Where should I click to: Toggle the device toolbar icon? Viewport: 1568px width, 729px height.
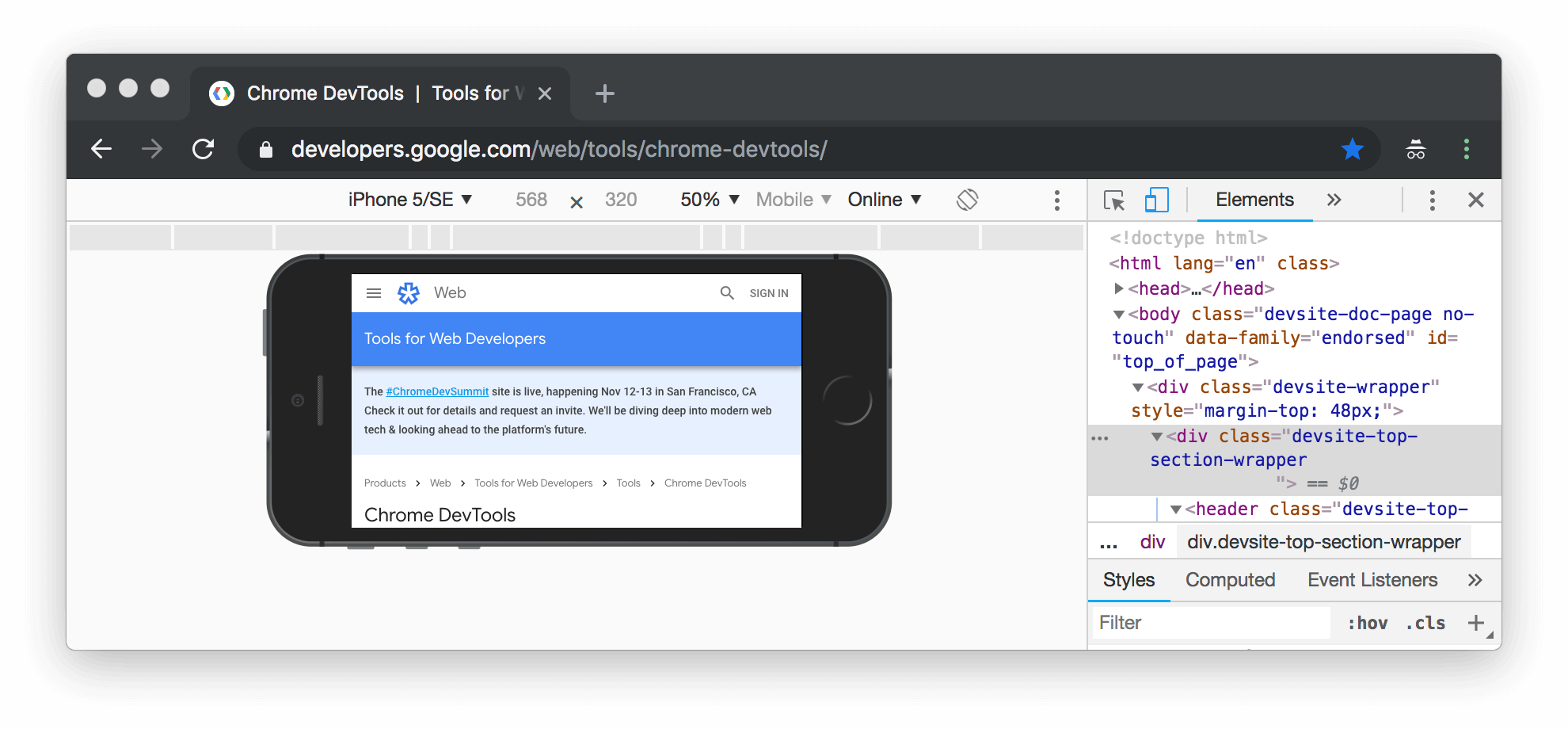1156,200
